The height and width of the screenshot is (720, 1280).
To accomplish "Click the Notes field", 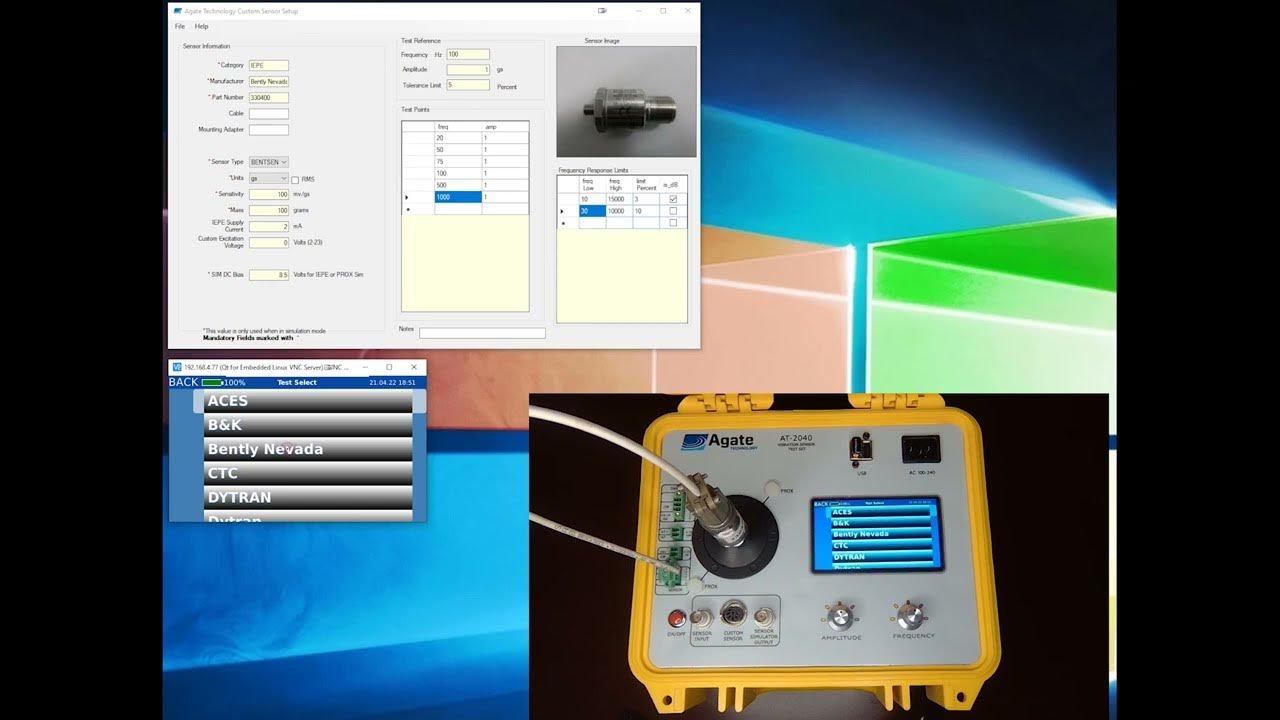I will pos(482,333).
